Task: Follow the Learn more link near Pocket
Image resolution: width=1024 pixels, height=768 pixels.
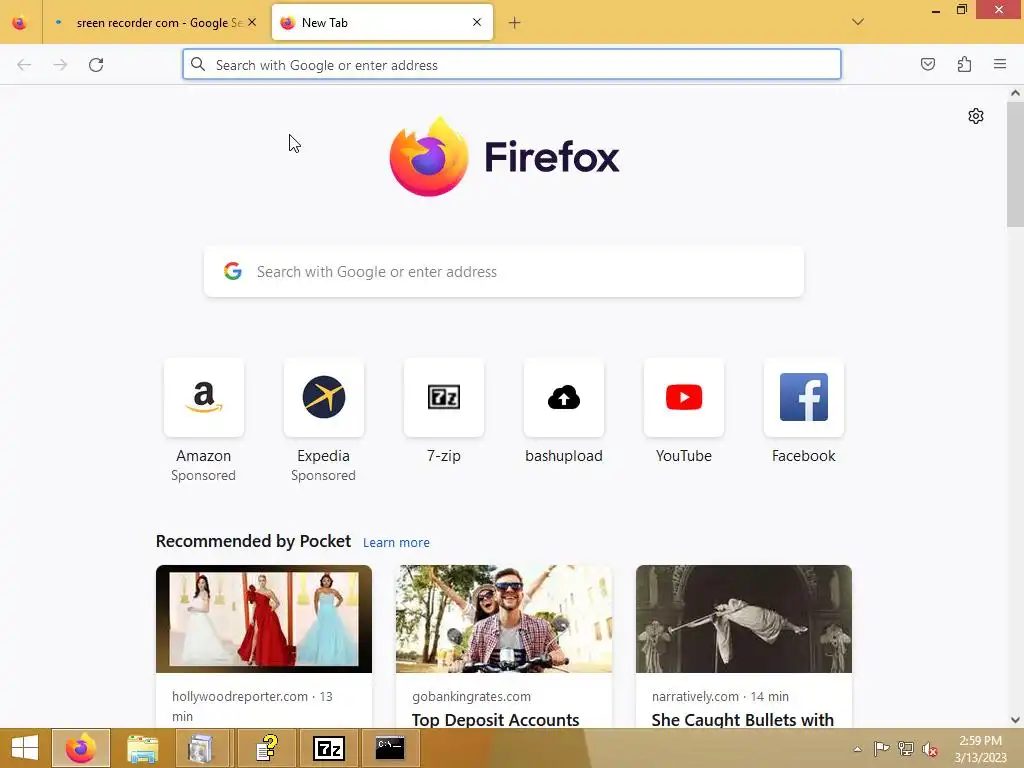Action: coord(396,543)
